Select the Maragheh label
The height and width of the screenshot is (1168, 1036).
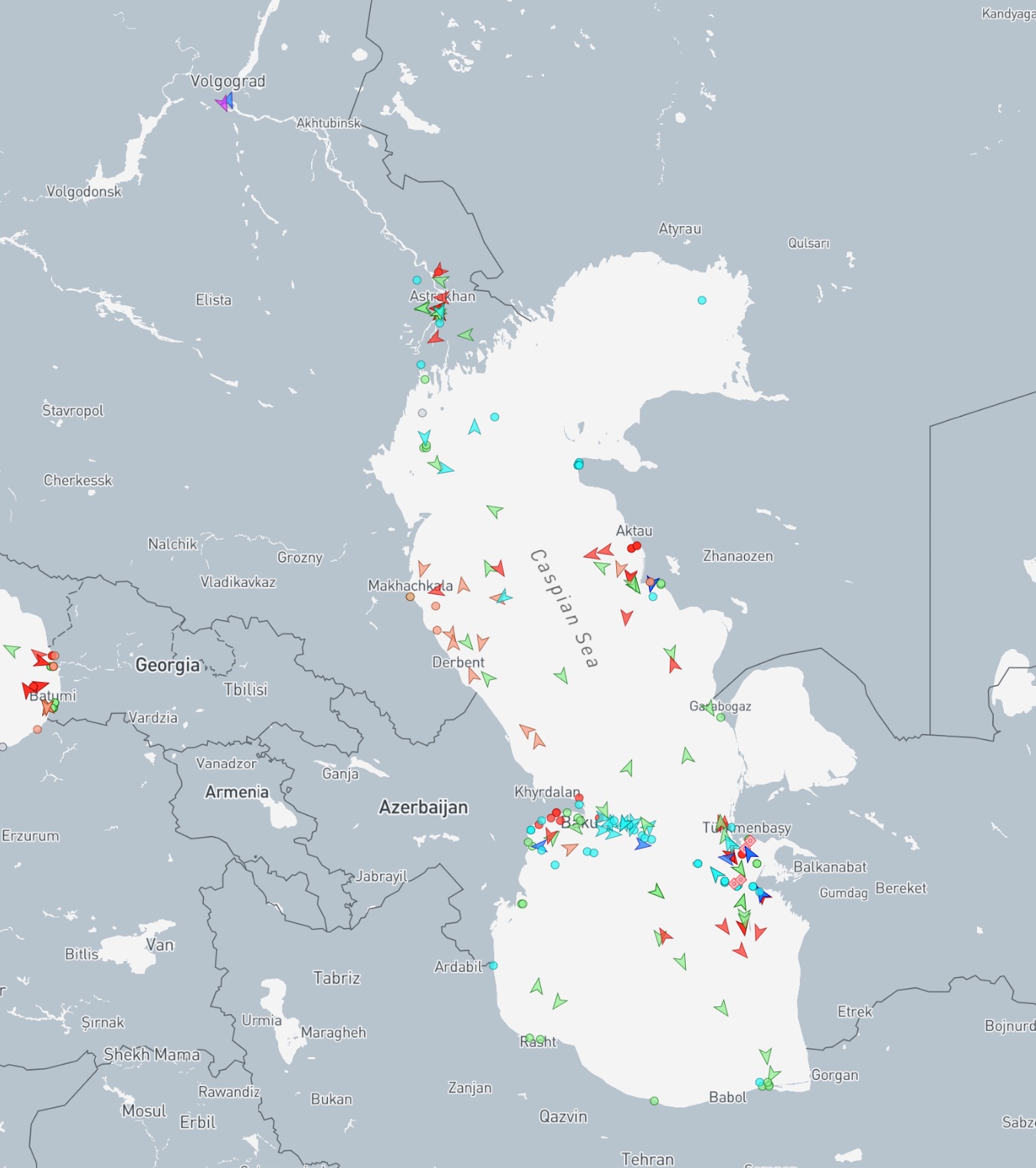pos(333,1033)
